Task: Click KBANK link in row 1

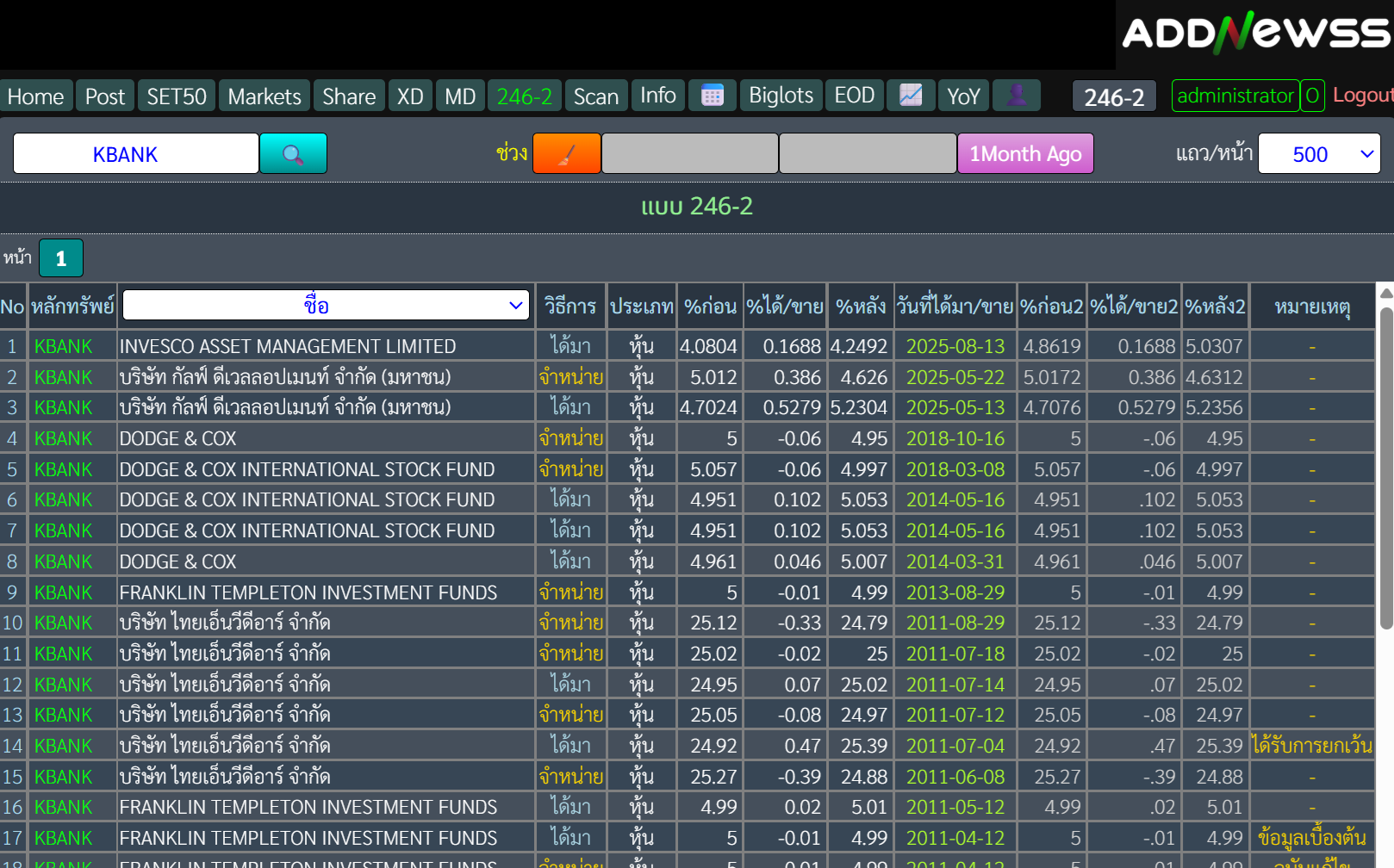Action: coord(63,346)
